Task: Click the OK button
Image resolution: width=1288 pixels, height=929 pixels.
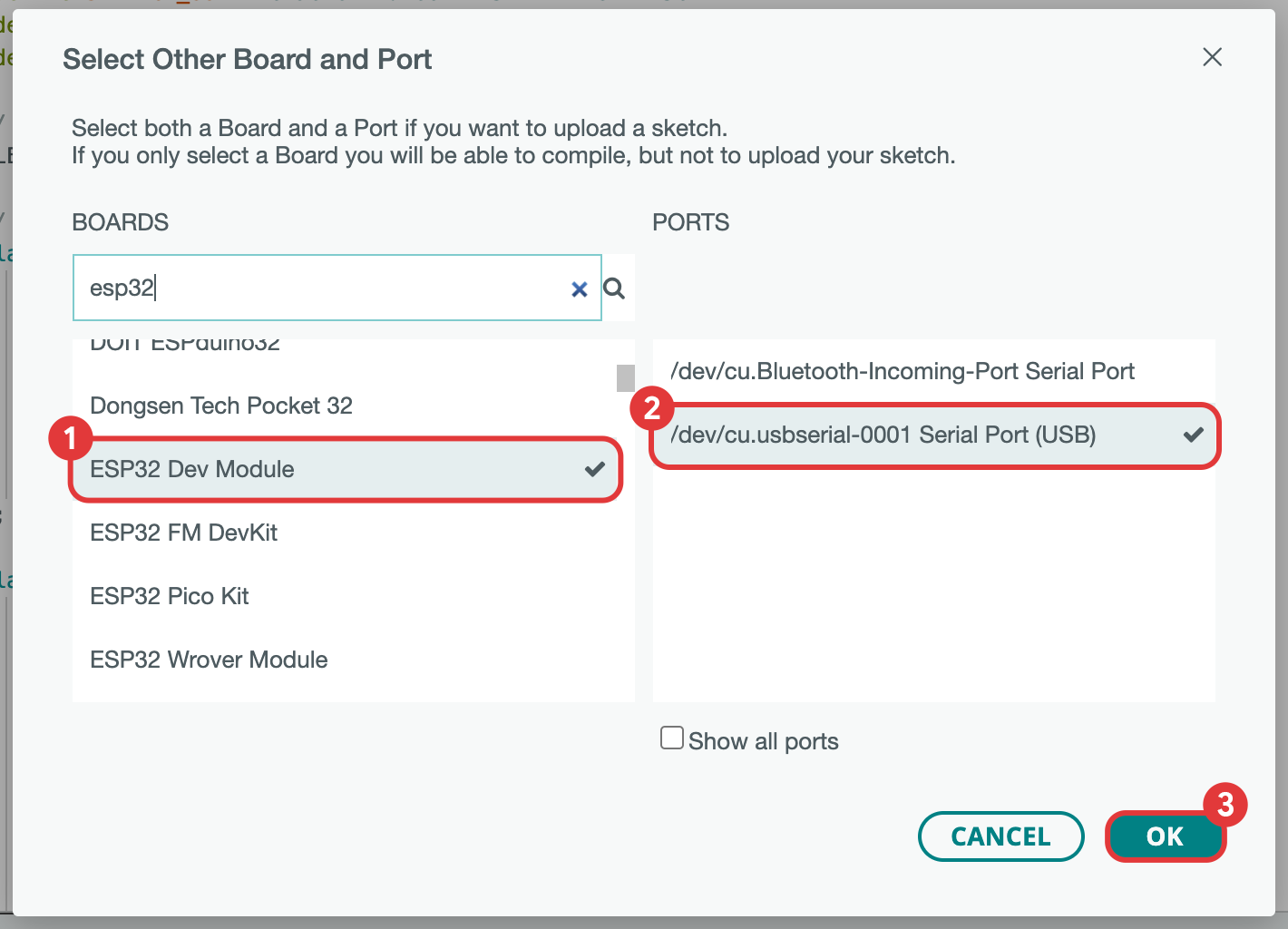Action: click(1165, 836)
